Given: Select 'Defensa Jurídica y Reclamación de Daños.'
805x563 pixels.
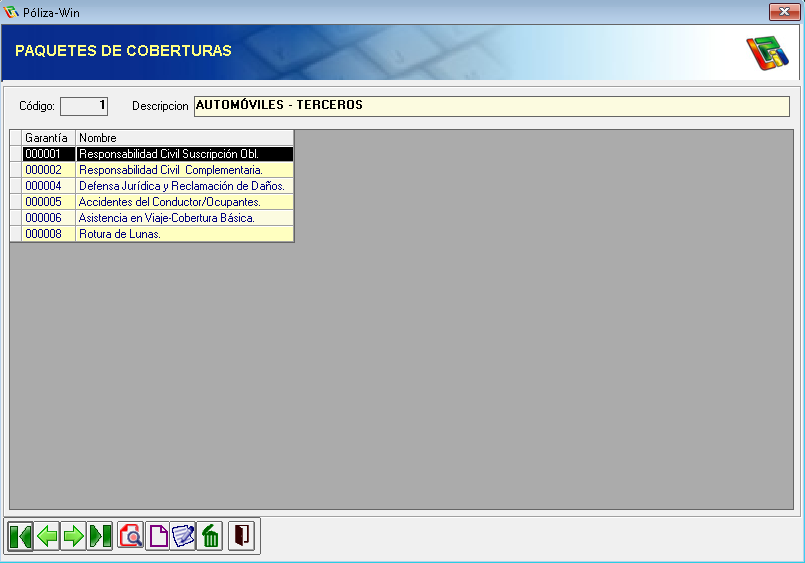Looking at the screenshot, I should pos(185,186).
